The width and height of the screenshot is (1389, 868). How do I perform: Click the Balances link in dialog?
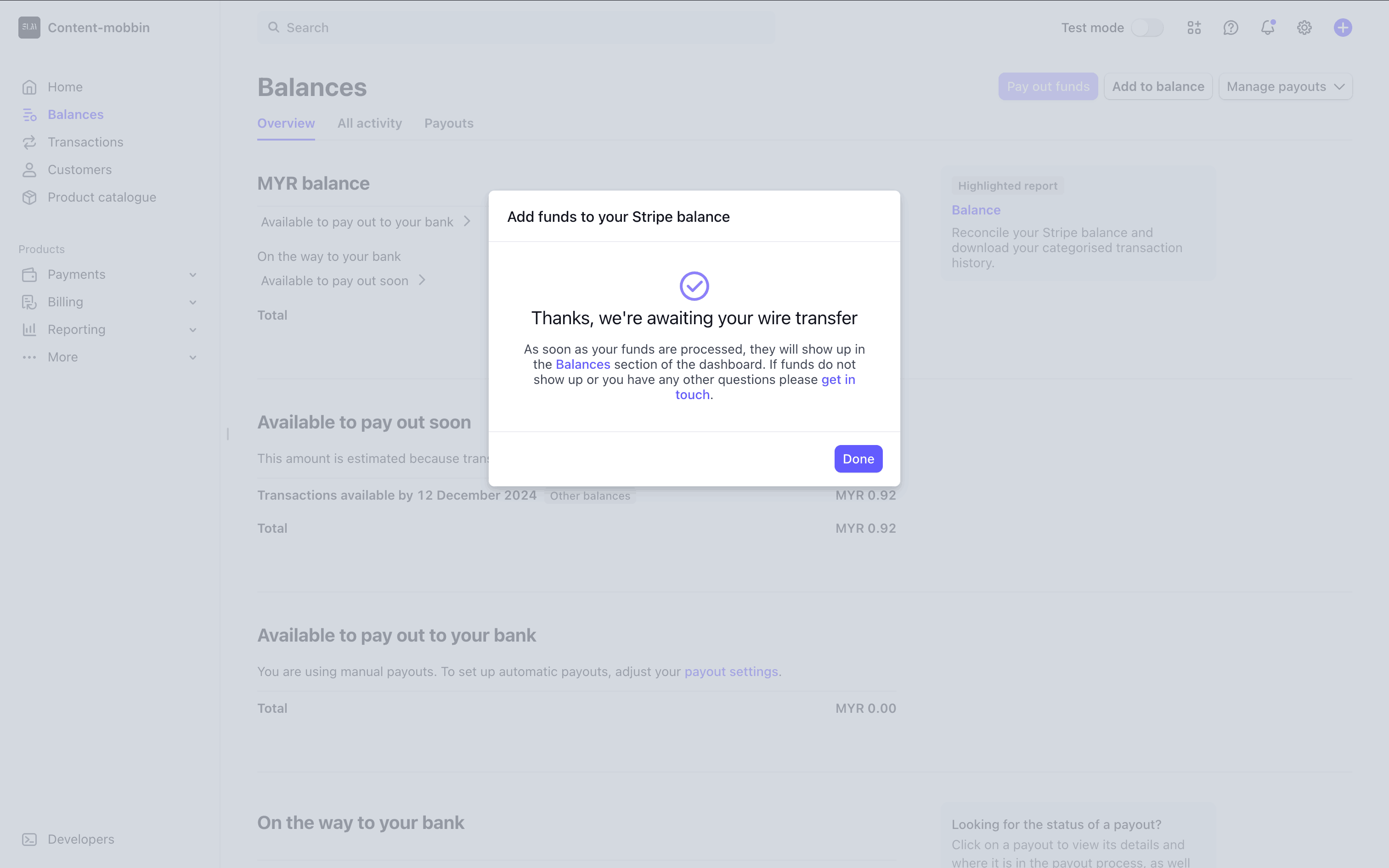coord(582,365)
